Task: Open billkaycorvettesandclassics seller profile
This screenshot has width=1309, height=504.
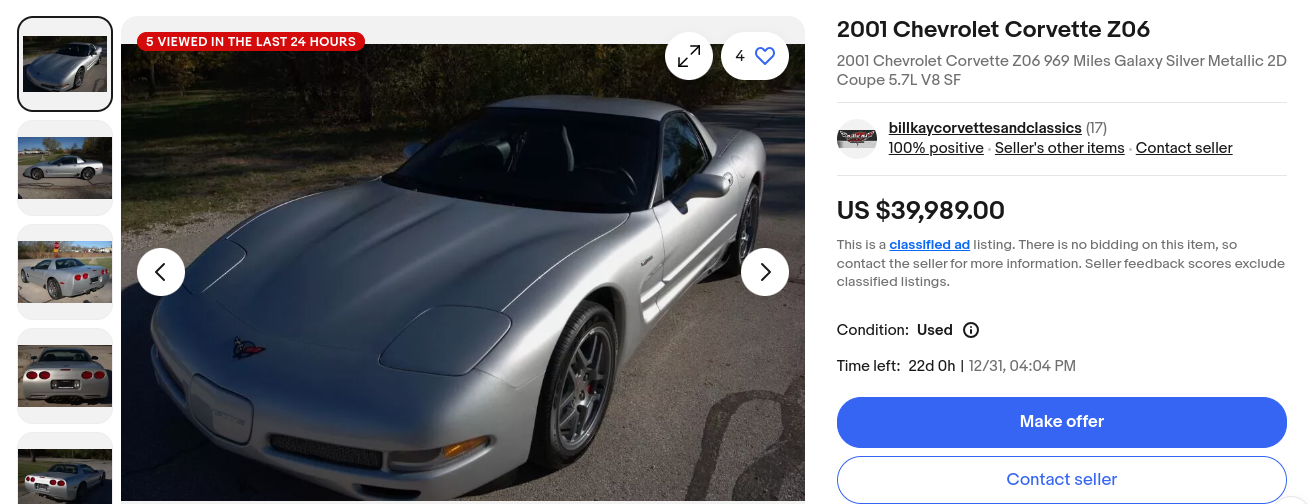Action: 985,128
